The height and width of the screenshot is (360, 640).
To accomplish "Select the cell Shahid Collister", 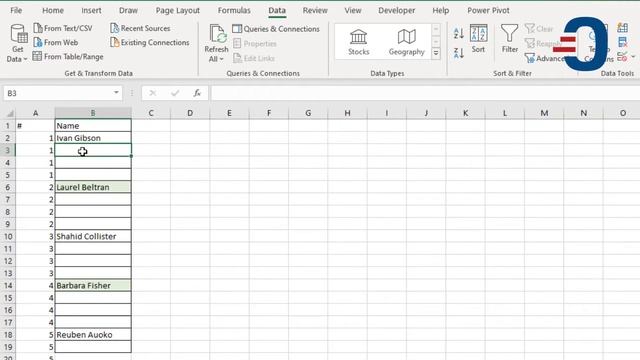I will tap(93, 236).
